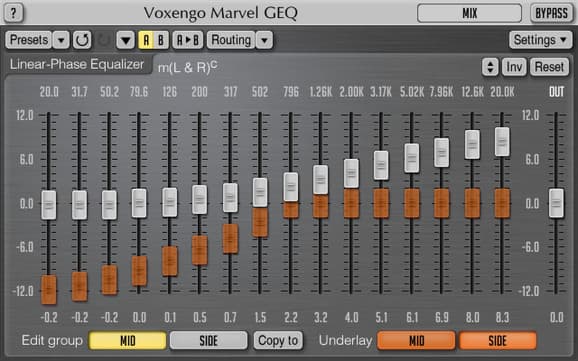Toggle the SIDE underlay
This screenshot has height=361, width=578.
point(498,340)
